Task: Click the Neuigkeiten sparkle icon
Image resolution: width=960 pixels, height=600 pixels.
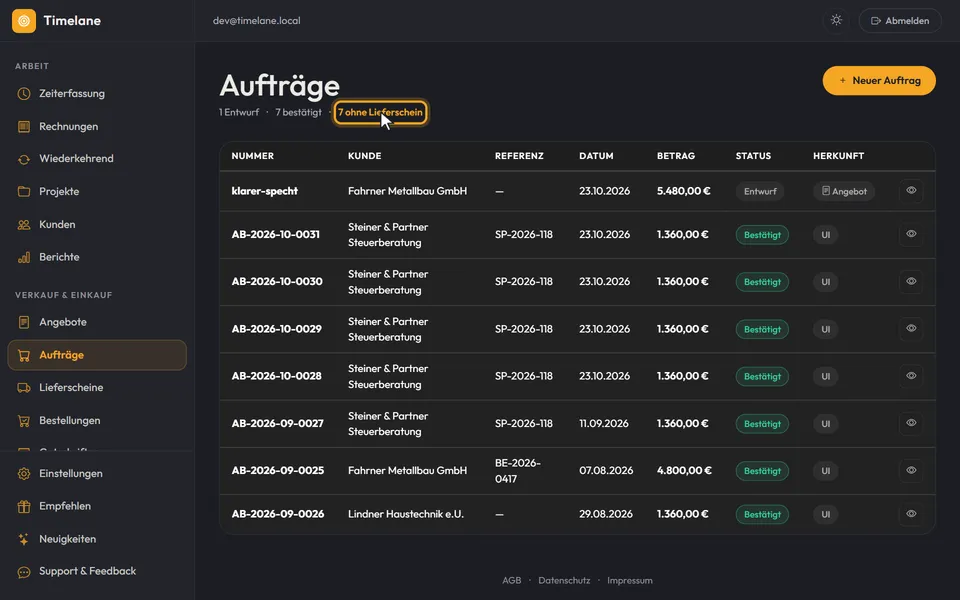Action: 24,539
